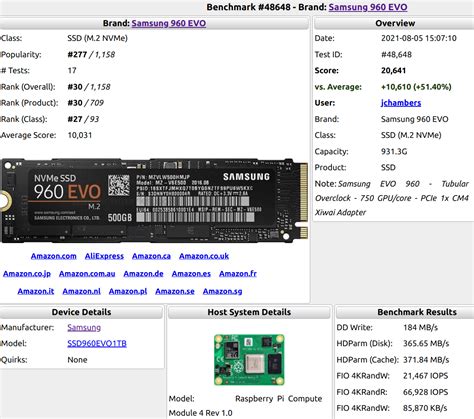The height and width of the screenshot is (419, 474).
Task: Open the Amazon.es store link
Action: (191, 274)
